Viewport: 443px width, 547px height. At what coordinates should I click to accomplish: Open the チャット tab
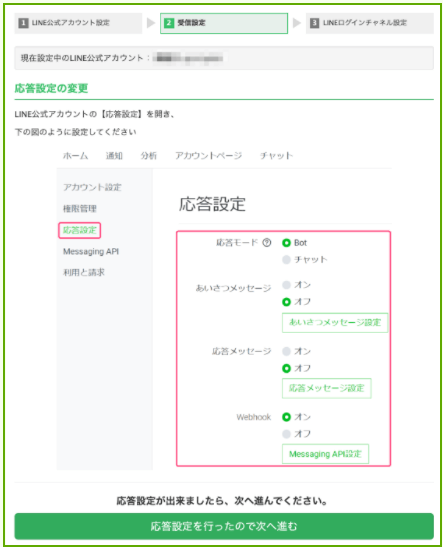(276, 156)
